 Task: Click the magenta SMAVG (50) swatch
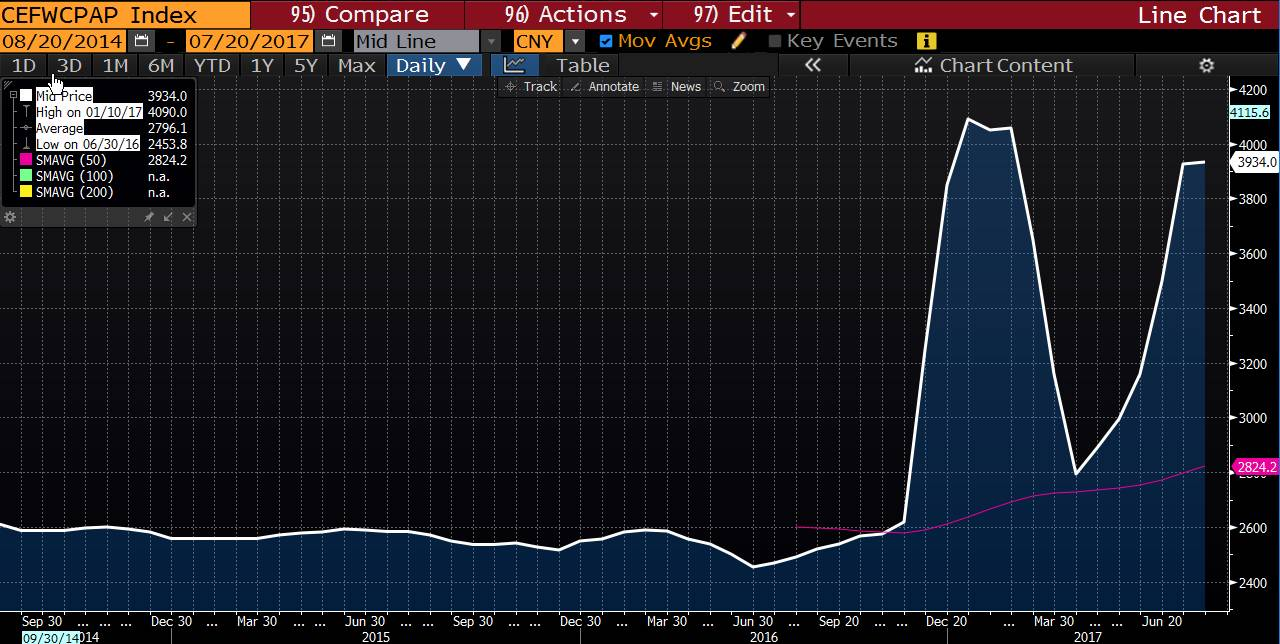(26, 160)
